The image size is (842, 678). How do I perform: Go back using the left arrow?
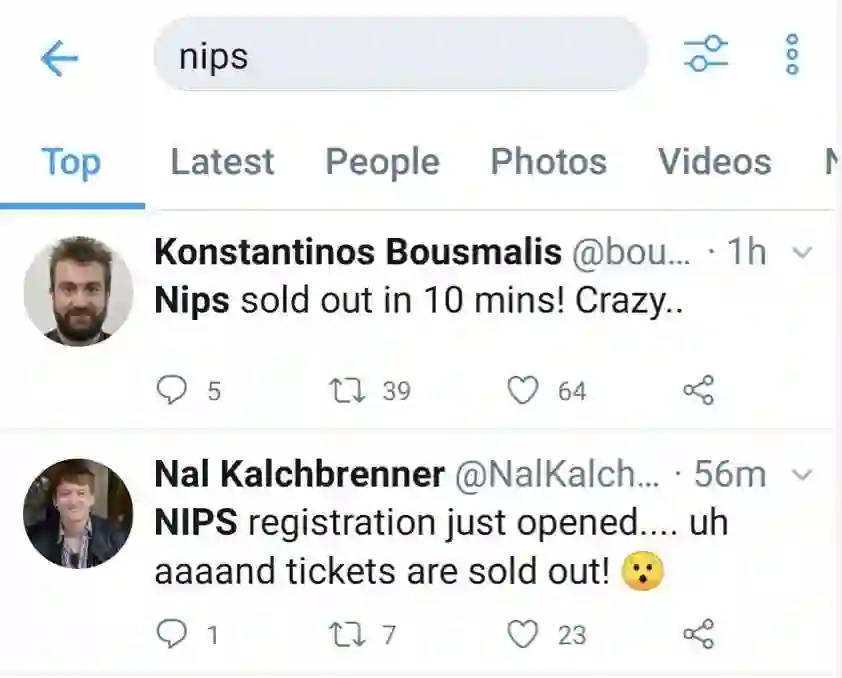click(59, 59)
